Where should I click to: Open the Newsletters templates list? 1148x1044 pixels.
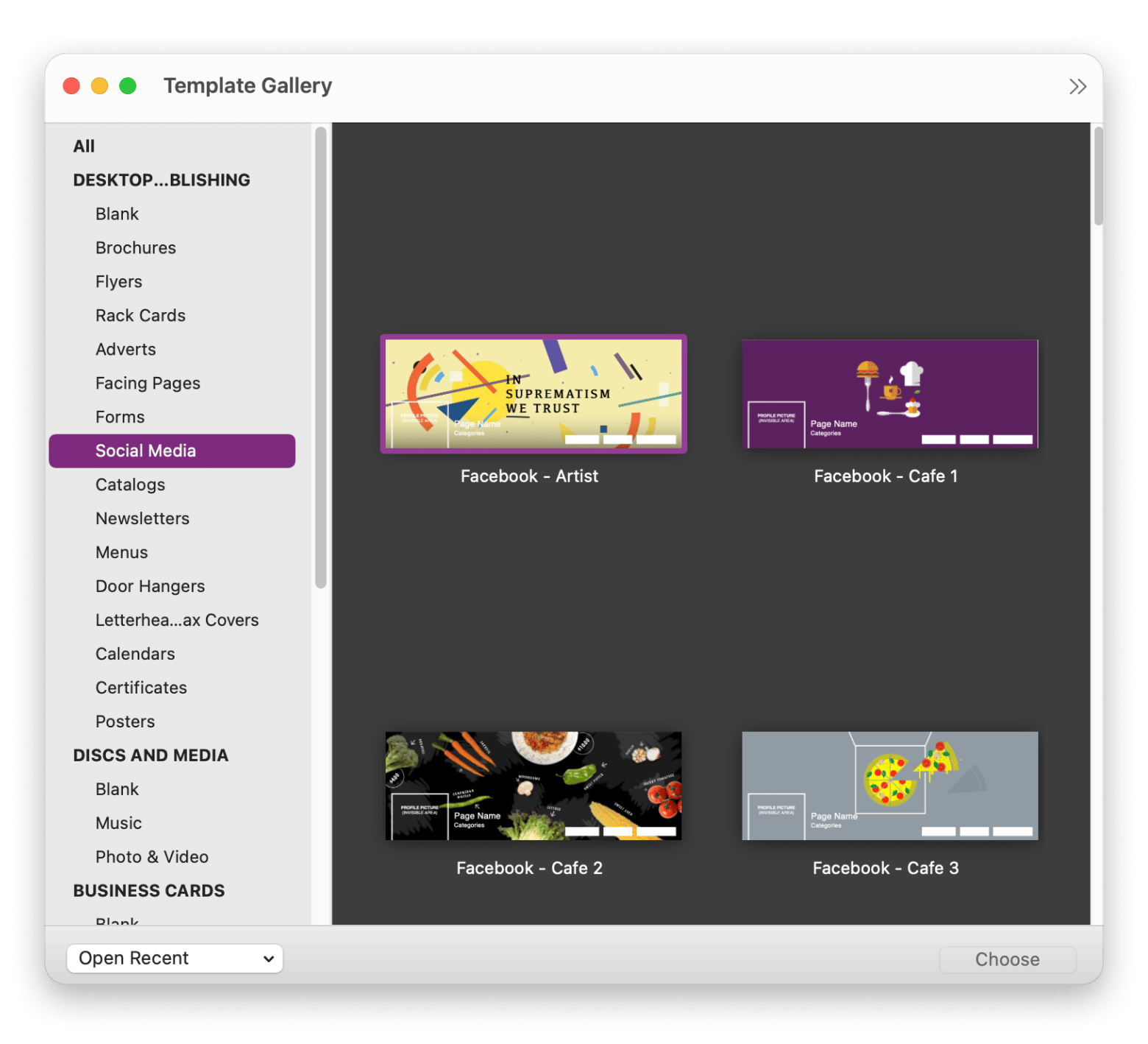(x=142, y=518)
